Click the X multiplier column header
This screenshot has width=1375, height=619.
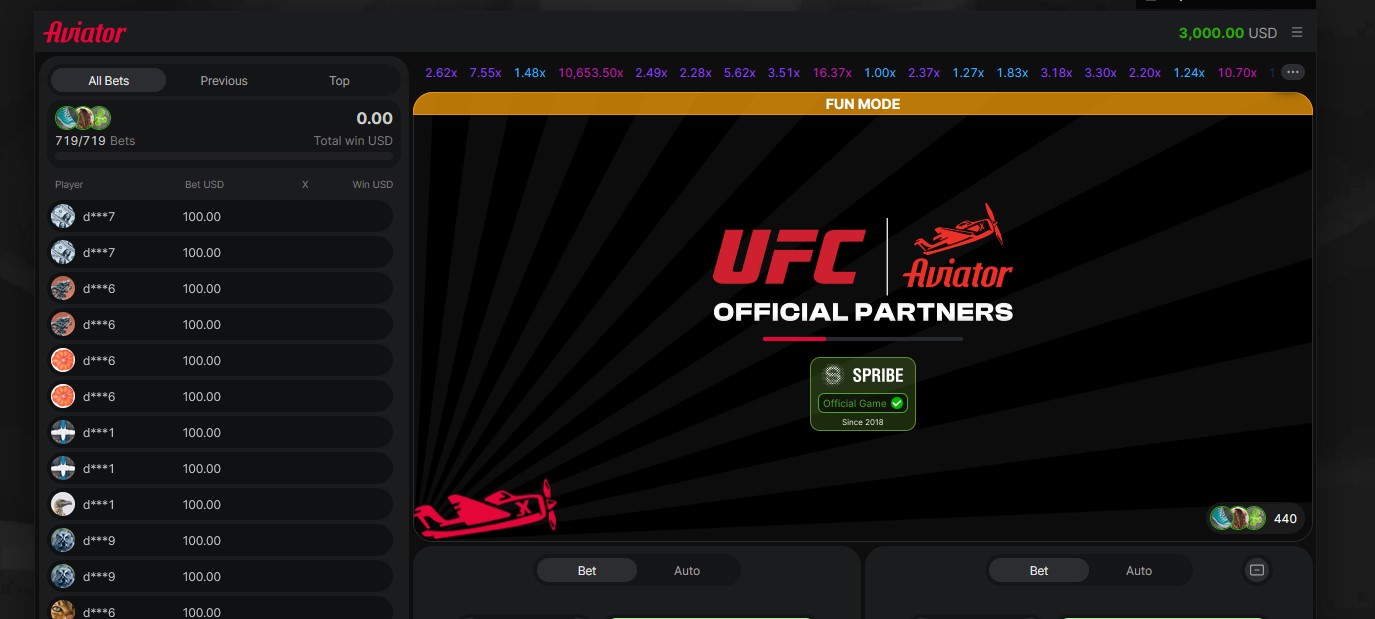(x=305, y=185)
